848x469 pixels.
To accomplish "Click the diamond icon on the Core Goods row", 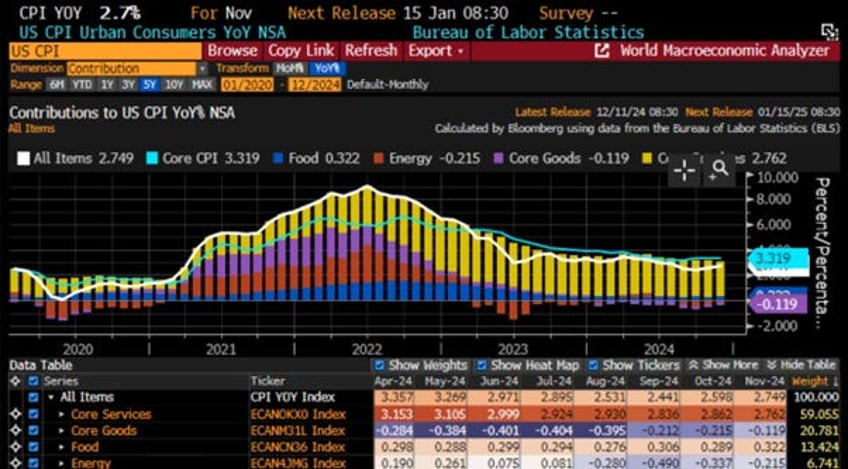I will (14, 431).
